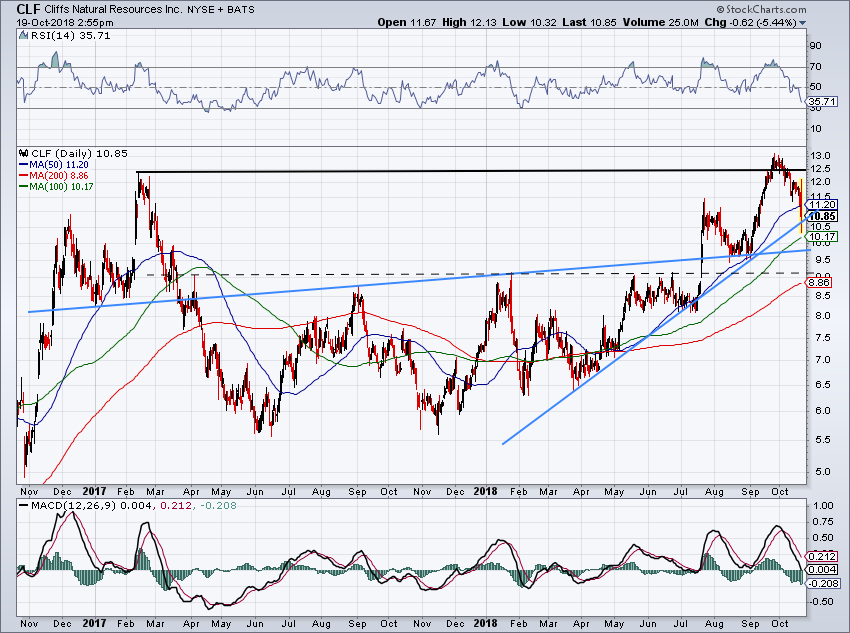The image size is (850, 633).
Task: Click the MA(200) 8.86 legend text
Action: (x=59, y=176)
